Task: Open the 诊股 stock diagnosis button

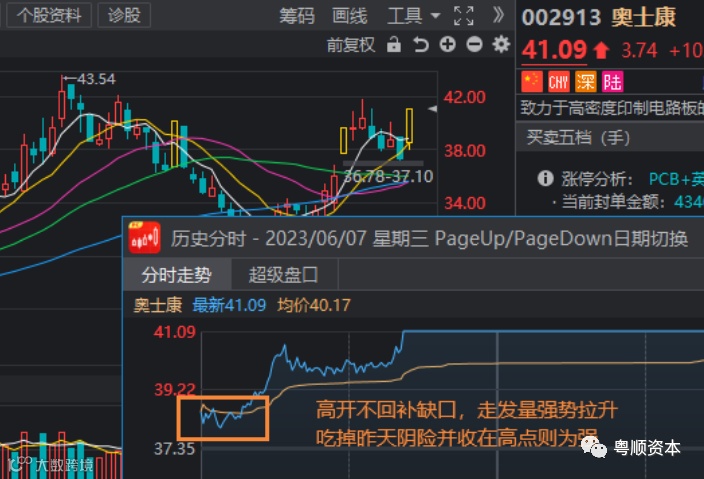Action: pyautogui.click(x=124, y=15)
